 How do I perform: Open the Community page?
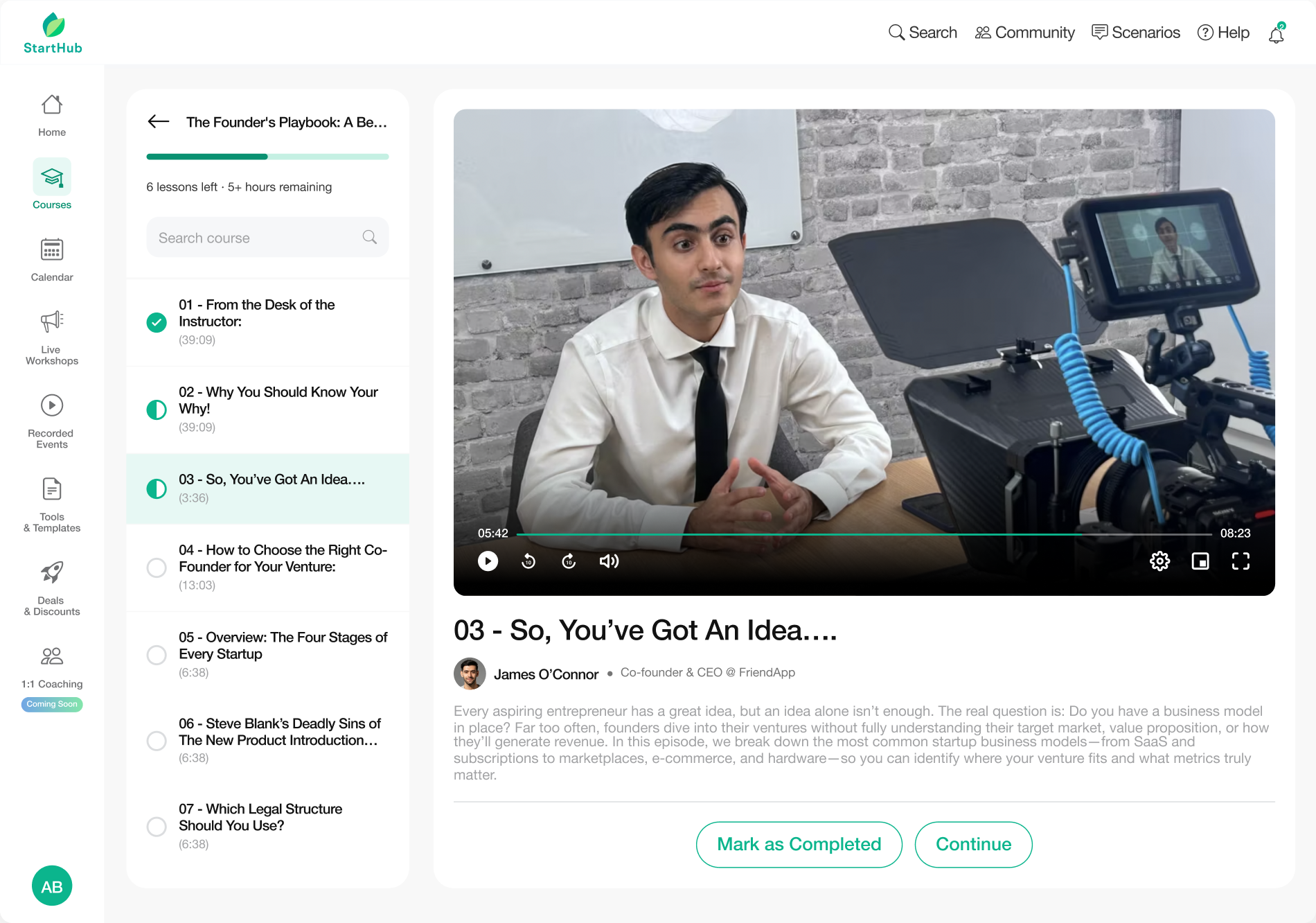coord(1024,32)
